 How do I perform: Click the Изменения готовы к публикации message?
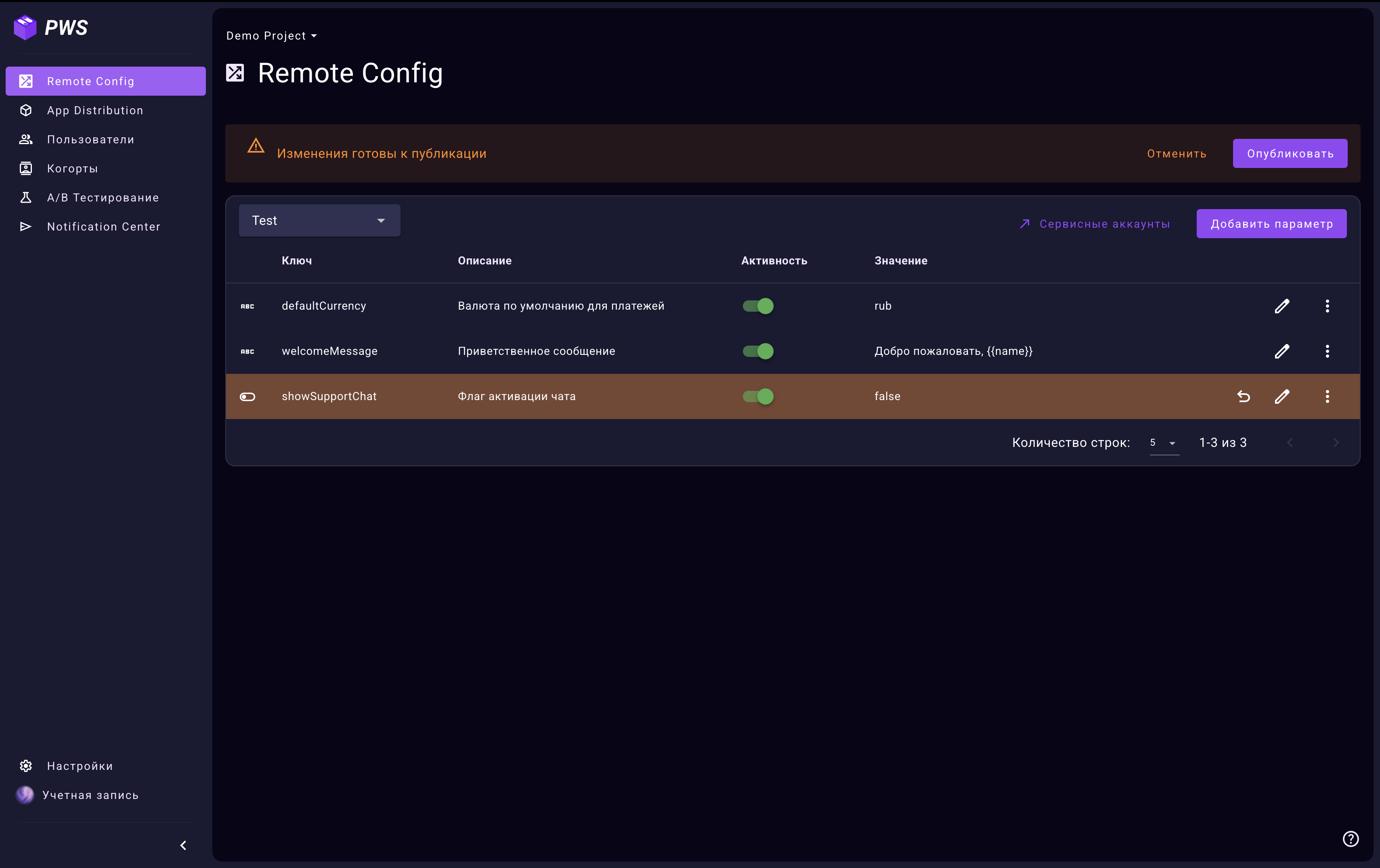382,153
